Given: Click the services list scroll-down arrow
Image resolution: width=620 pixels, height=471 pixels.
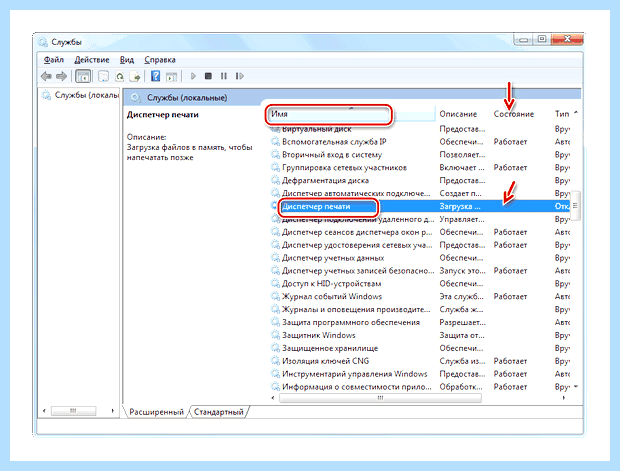Looking at the screenshot, I should [576, 386].
